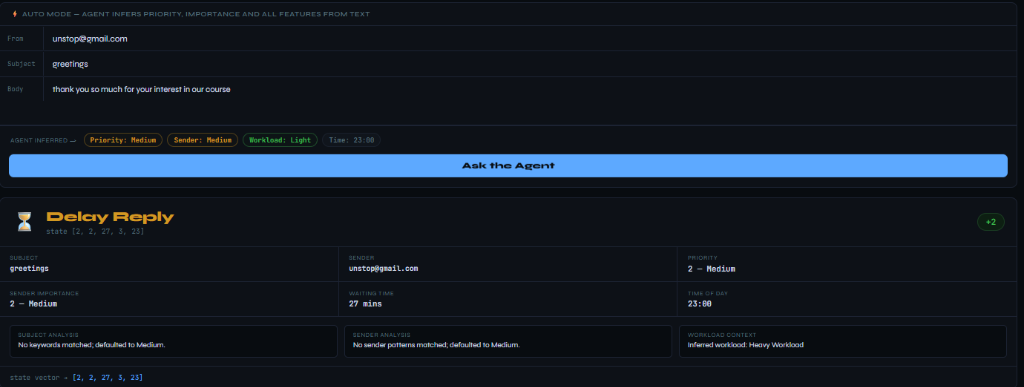Click the Body text area

pos(529,101)
